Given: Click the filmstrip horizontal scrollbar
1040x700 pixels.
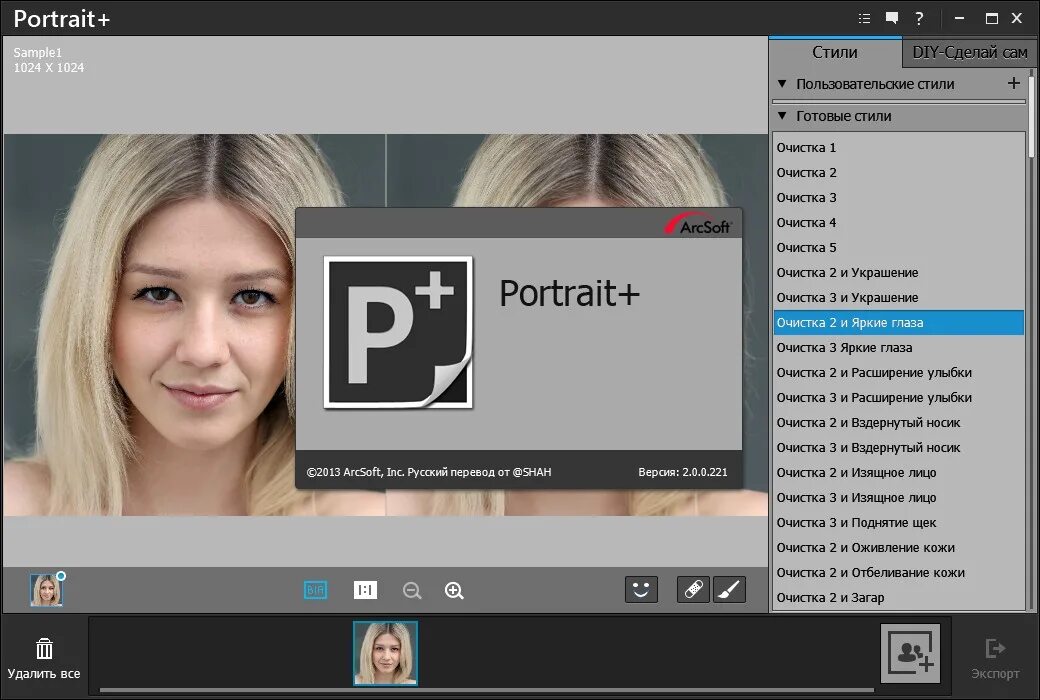Looking at the screenshot, I should [486, 690].
